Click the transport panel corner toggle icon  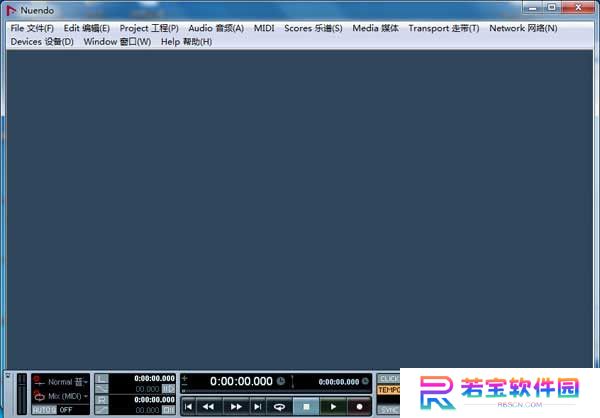tap(8, 377)
